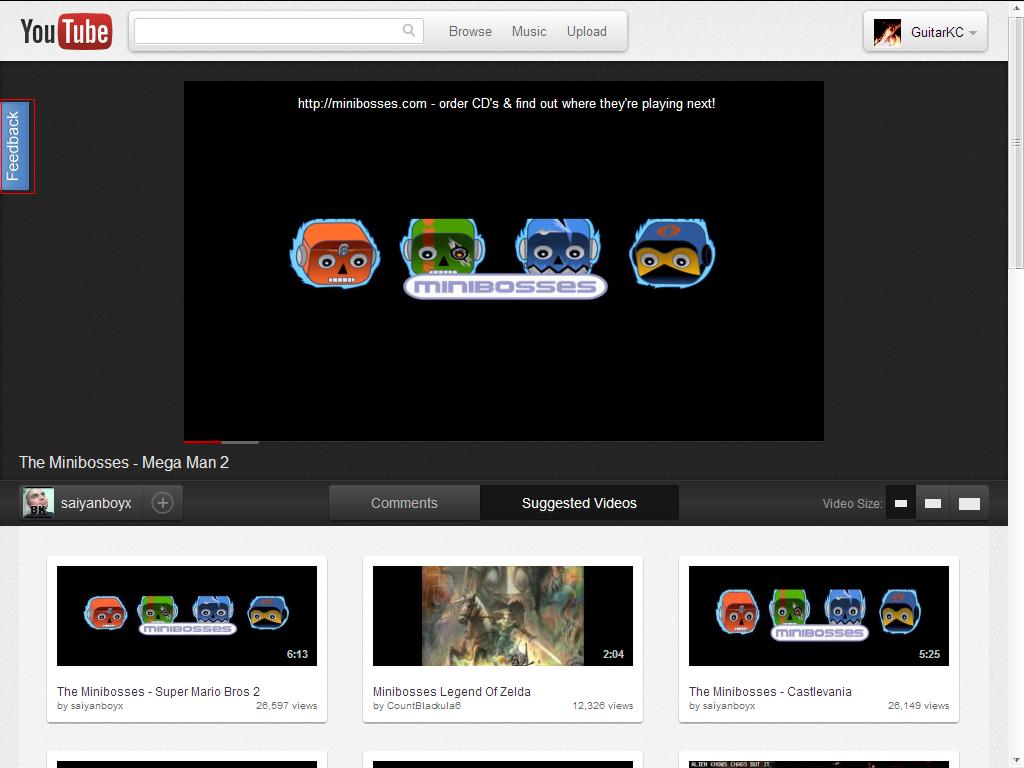Screen dimensions: 1024x768
Task: Subscribe with the plus icon beside saiyanboyx
Action: [x=163, y=503]
